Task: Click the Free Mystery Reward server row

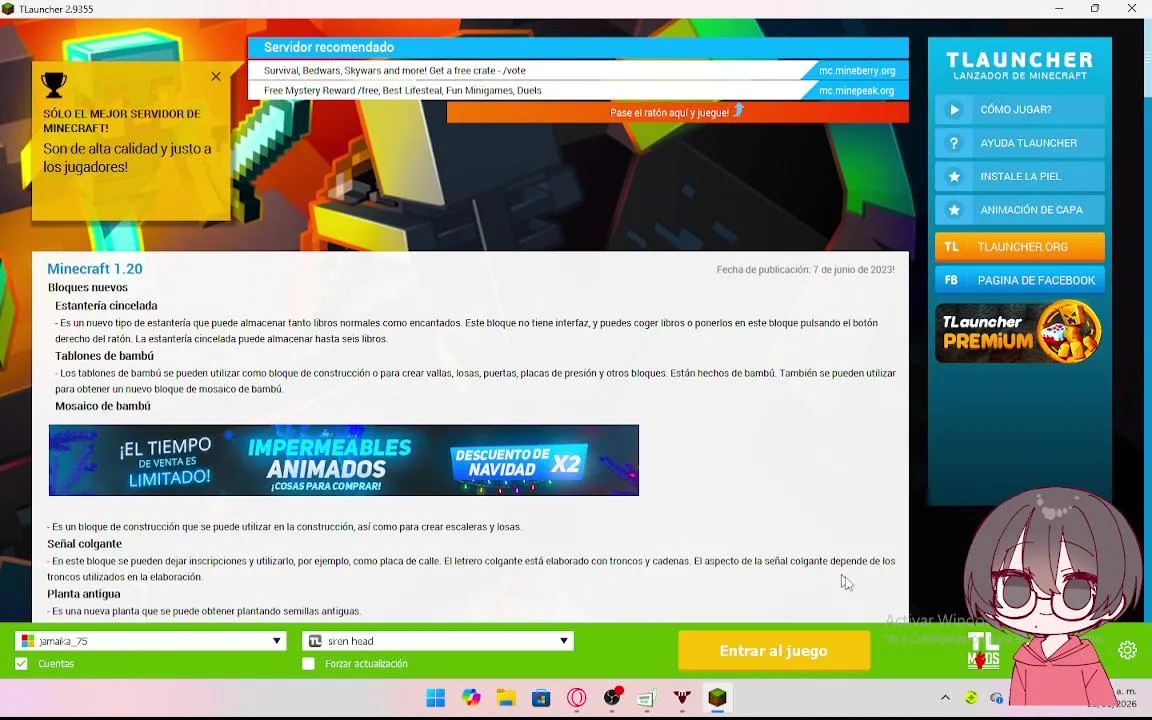Action: pyautogui.click(x=578, y=90)
